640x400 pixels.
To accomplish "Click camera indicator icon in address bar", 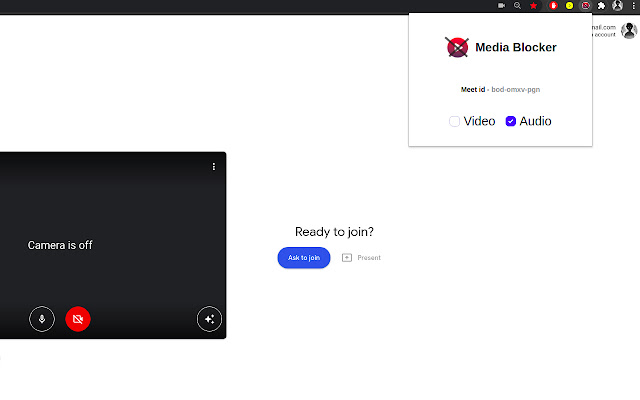I will pos(502,6).
